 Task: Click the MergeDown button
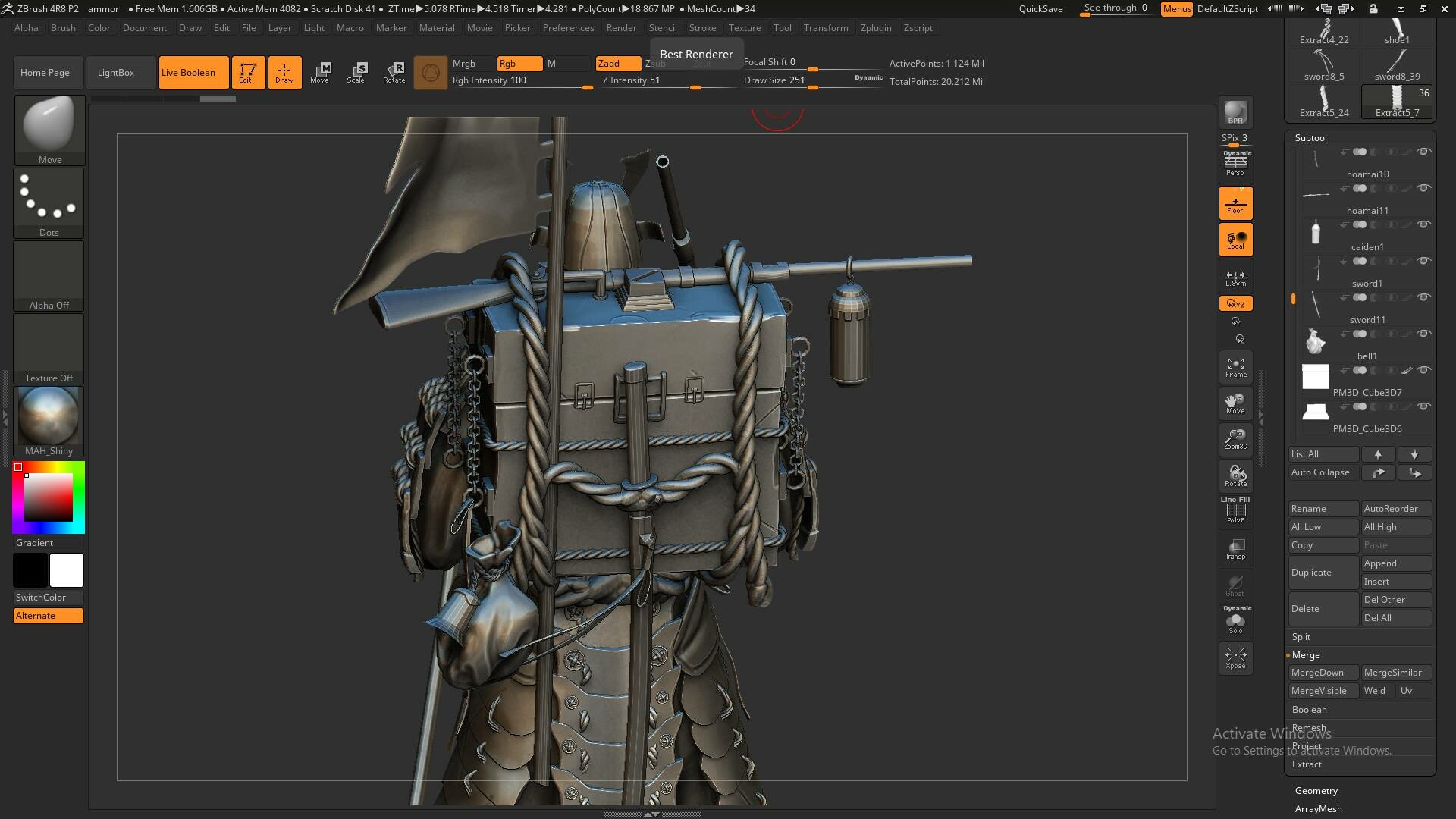(x=1317, y=673)
